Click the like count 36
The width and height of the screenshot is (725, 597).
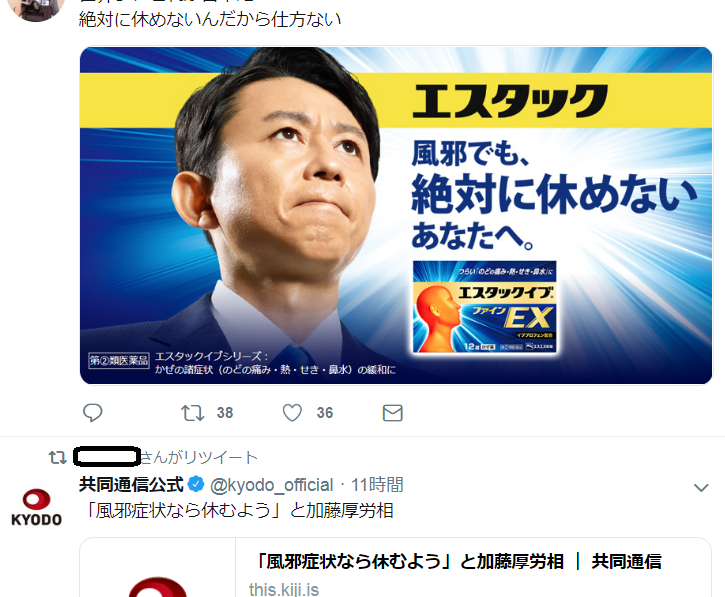(x=325, y=412)
